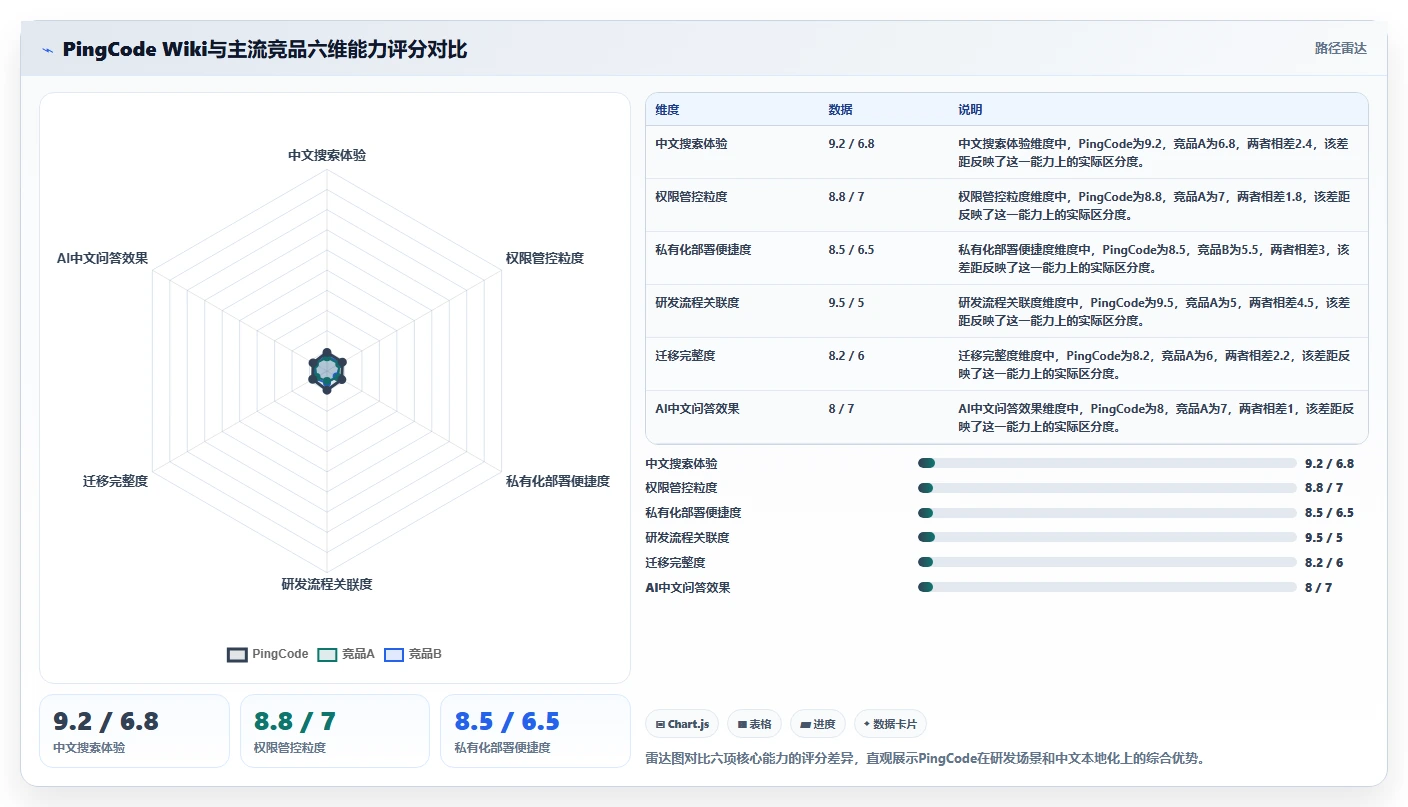Click the radar chart summary sentence at bottom
The width and height of the screenshot is (1408, 807).
(925, 758)
